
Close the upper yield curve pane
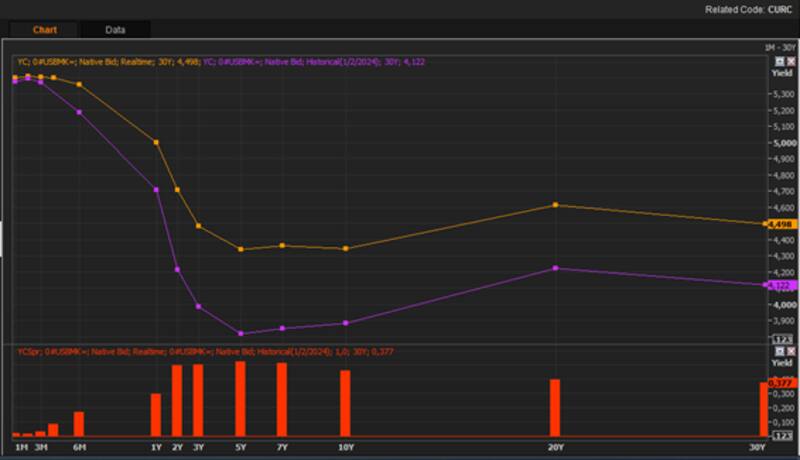[x=790, y=61]
